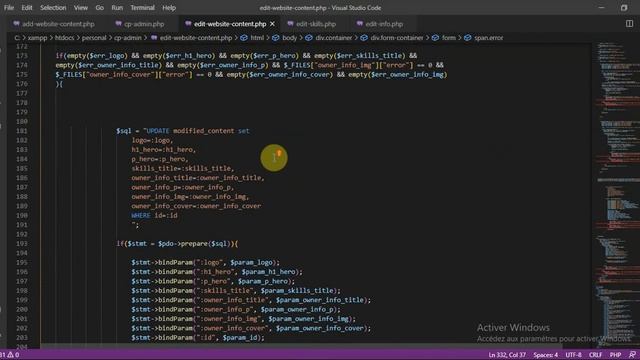Select personal in the breadcrumb
This screenshot has height=360, width=640.
pyautogui.click(x=94, y=38)
